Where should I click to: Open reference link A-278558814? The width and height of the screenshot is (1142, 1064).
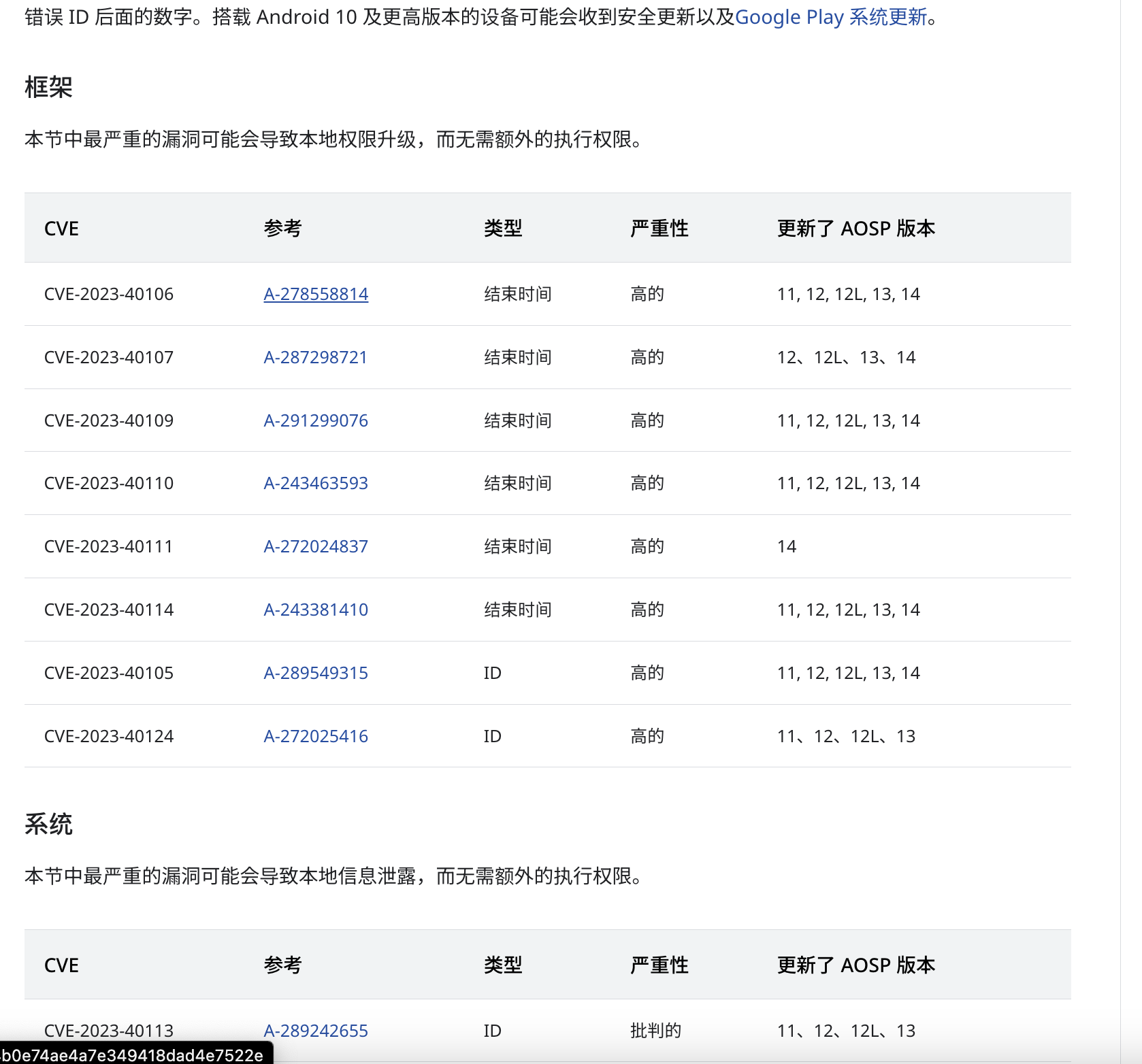coord(316,294)
